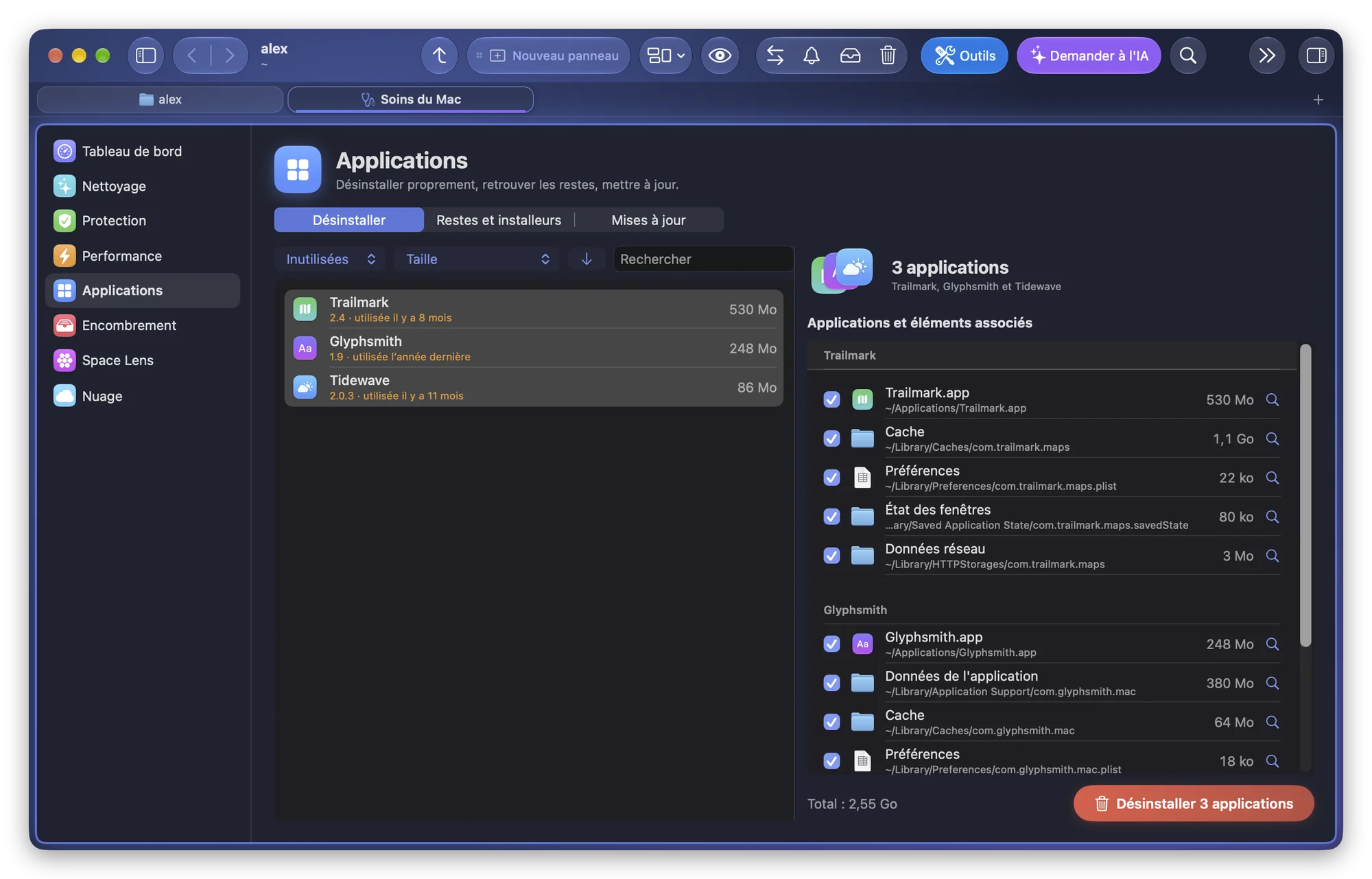
Task: Toggle the left sidebar panel icon
Action: (145, 56)
